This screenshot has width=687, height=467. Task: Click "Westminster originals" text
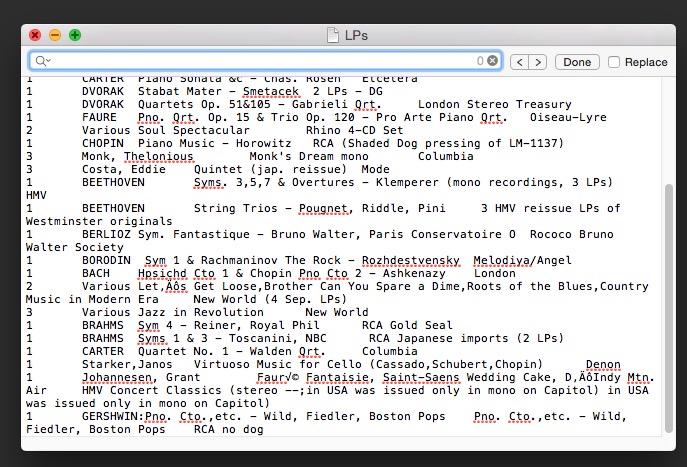coord(99,221)
